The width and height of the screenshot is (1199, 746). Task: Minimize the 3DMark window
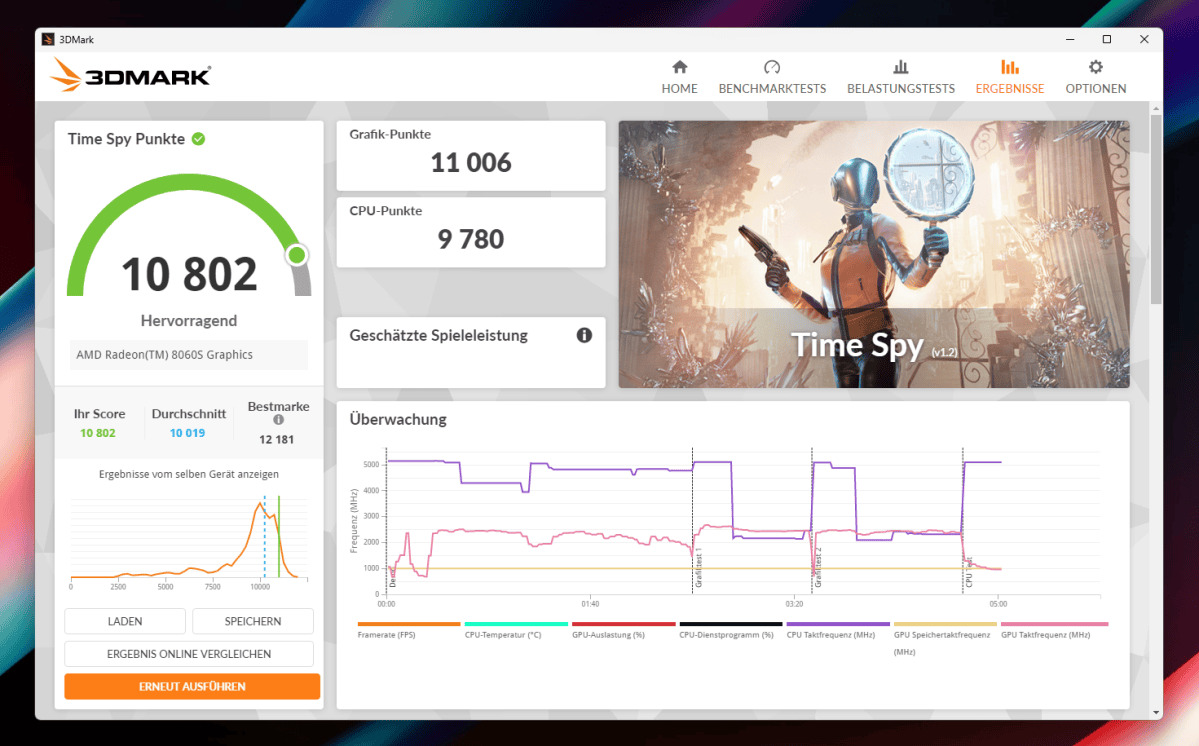click(1070, 39)
